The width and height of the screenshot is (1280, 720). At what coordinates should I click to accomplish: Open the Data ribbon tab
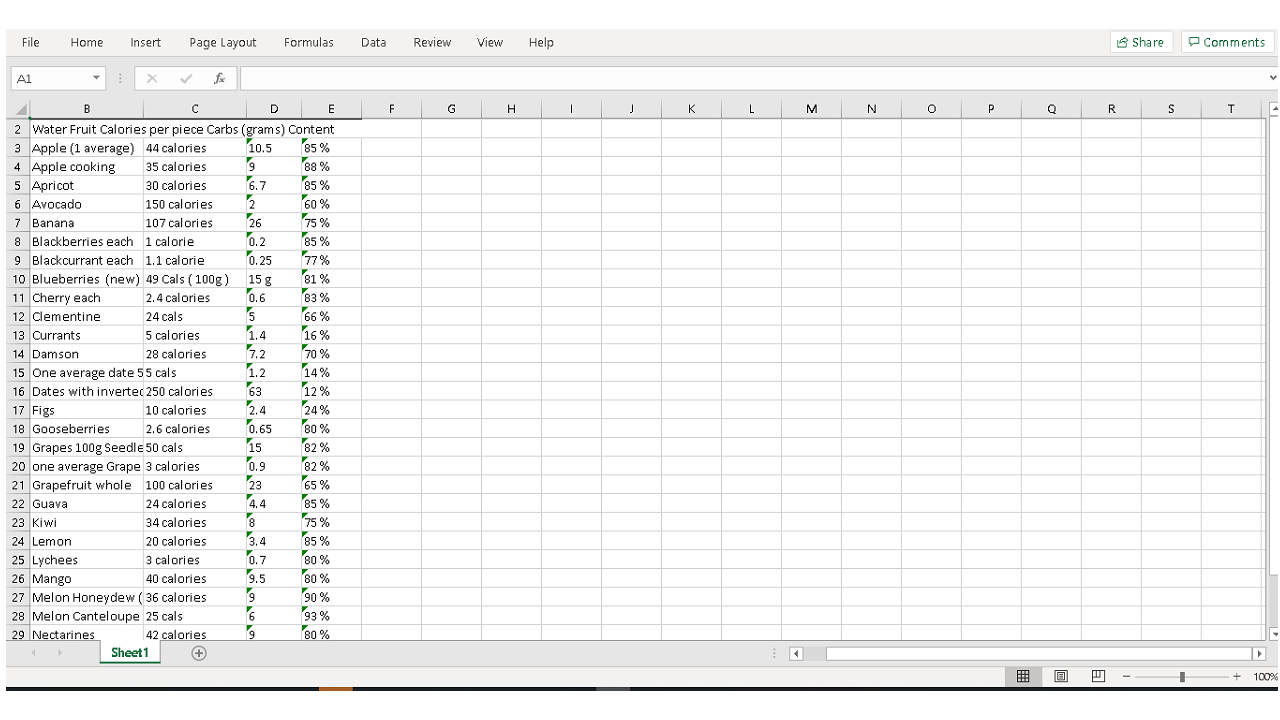pyautogui.click(x=374, y=42)
